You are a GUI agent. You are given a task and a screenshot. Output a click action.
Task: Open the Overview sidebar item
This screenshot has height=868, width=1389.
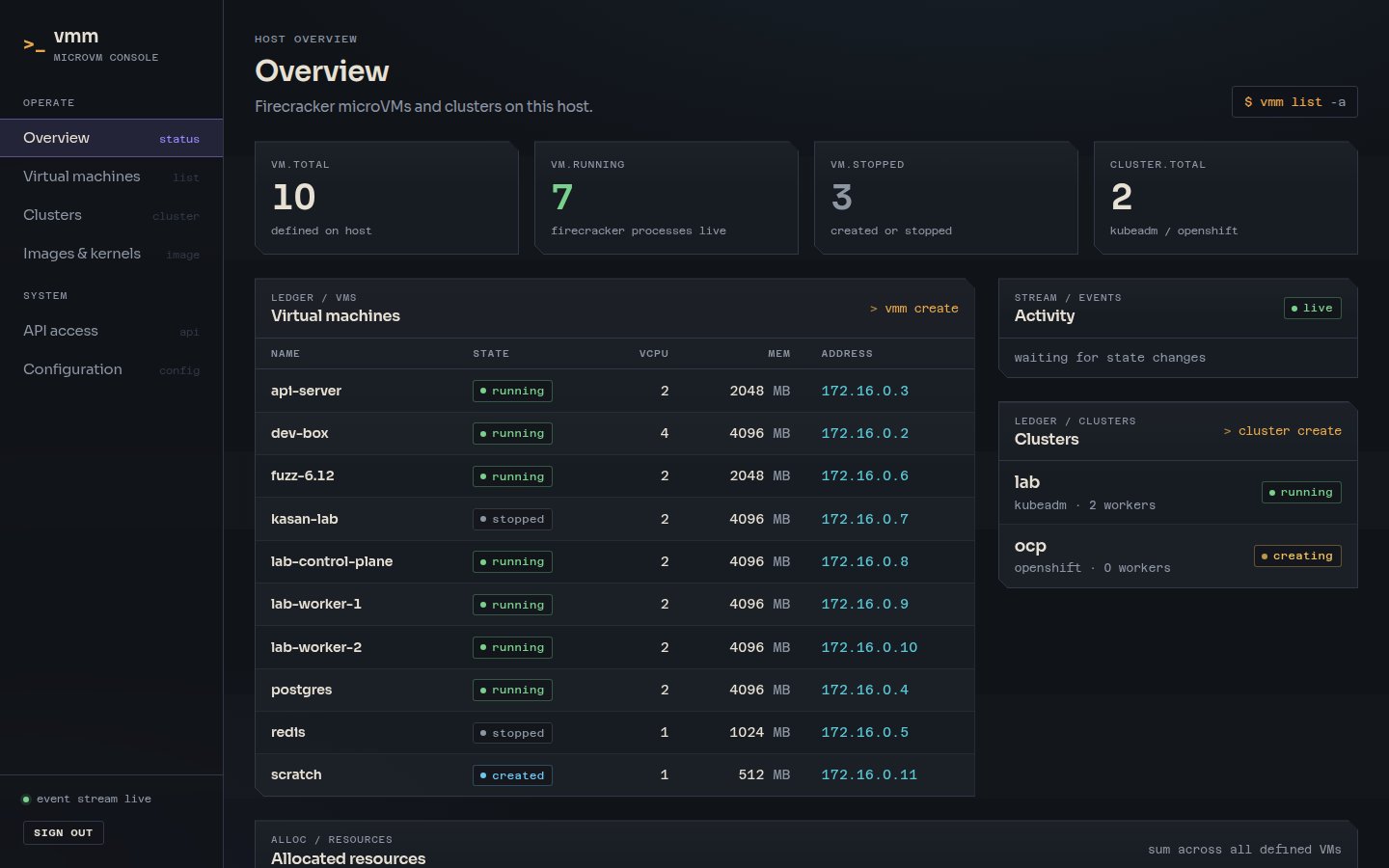[111, 138]
